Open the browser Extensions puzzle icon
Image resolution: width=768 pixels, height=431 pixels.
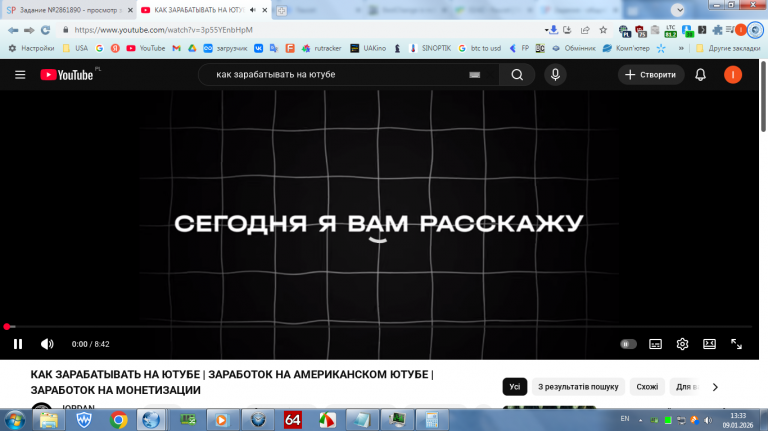point(718,30)
